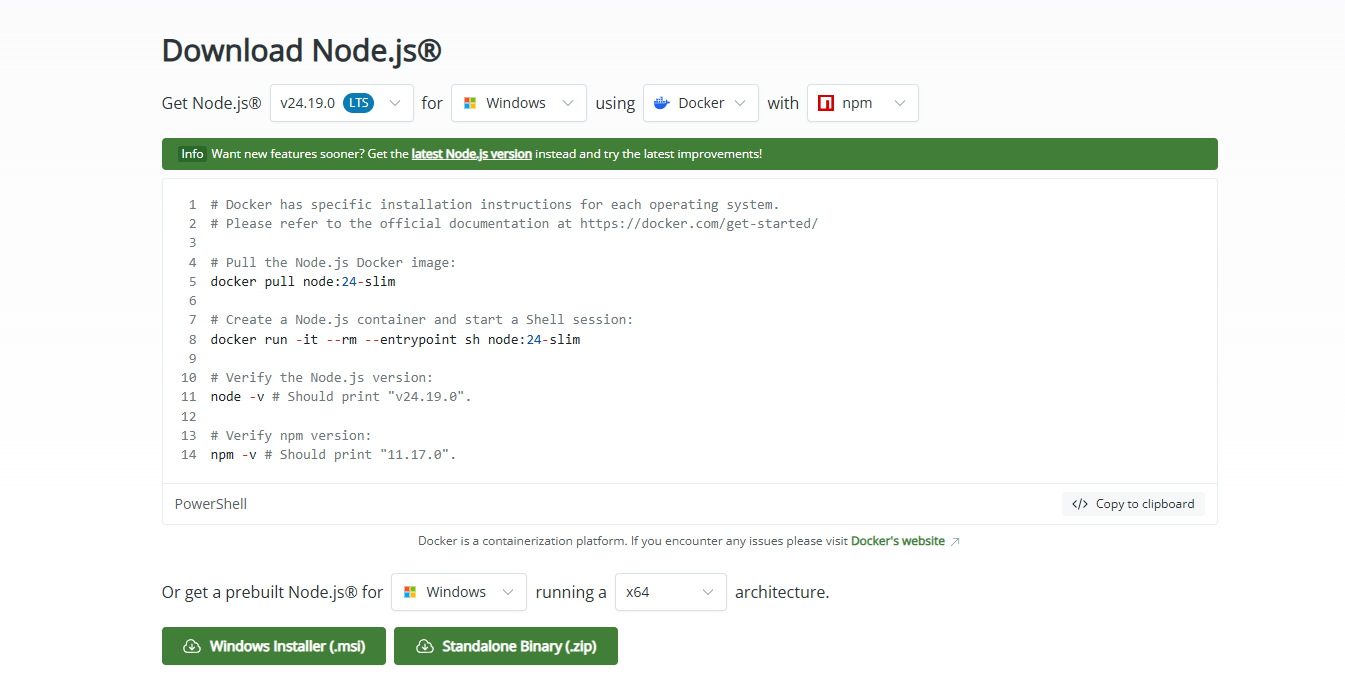Click external arrow icon beside Docker's website
Screen dimensions: 1345x681
[x=955, y=541]
